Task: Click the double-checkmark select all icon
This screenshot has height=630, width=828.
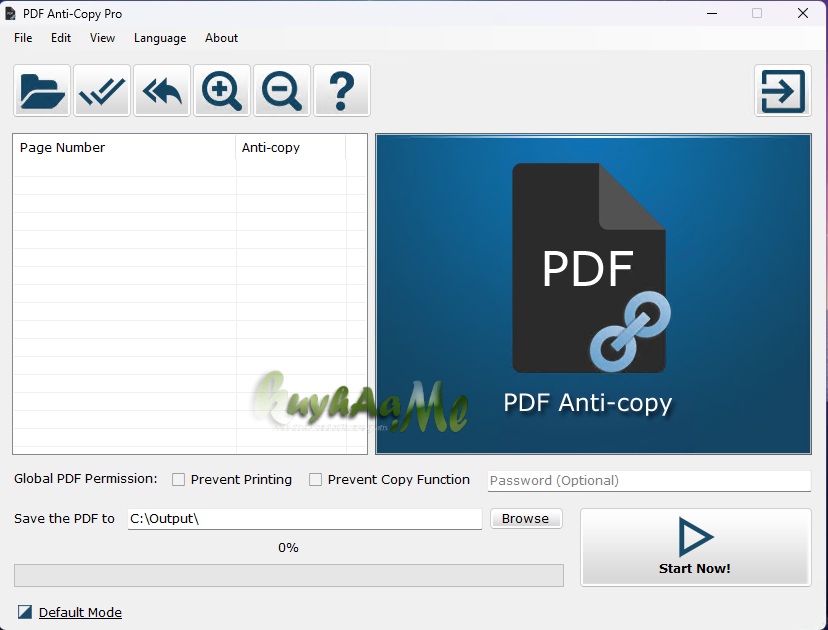Action: [x=102, y=91]
